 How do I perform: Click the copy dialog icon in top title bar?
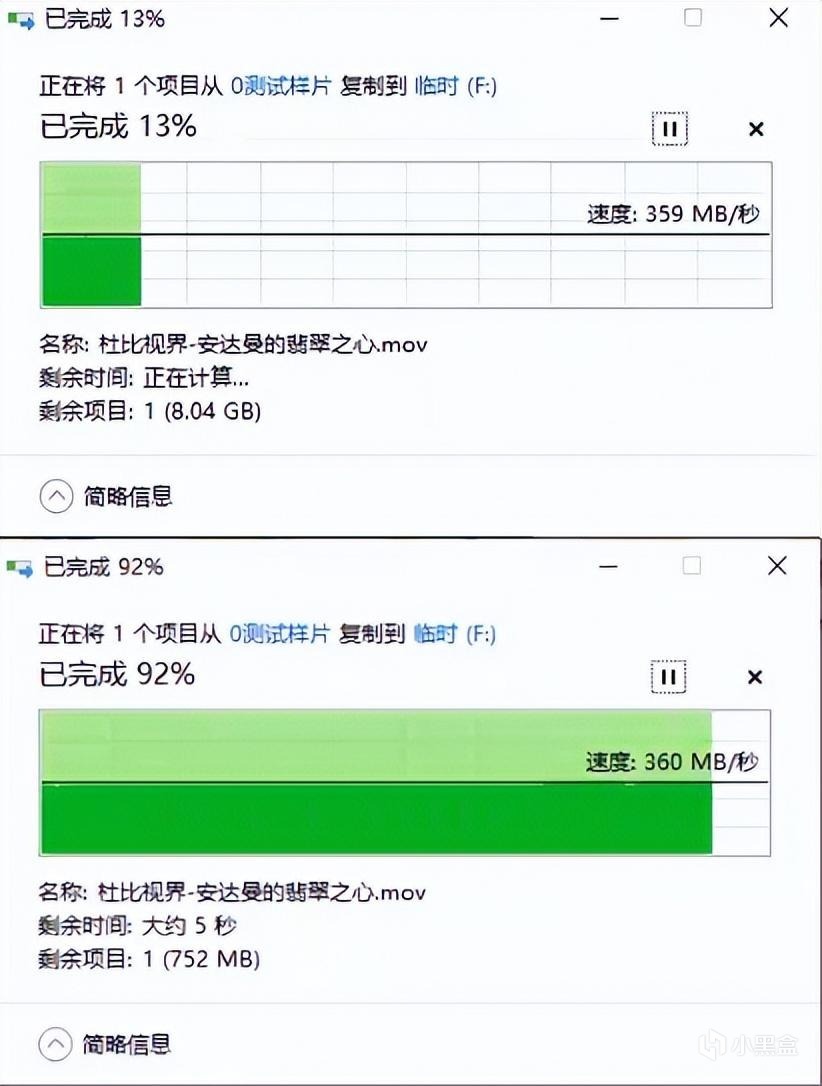coord(20,17)
